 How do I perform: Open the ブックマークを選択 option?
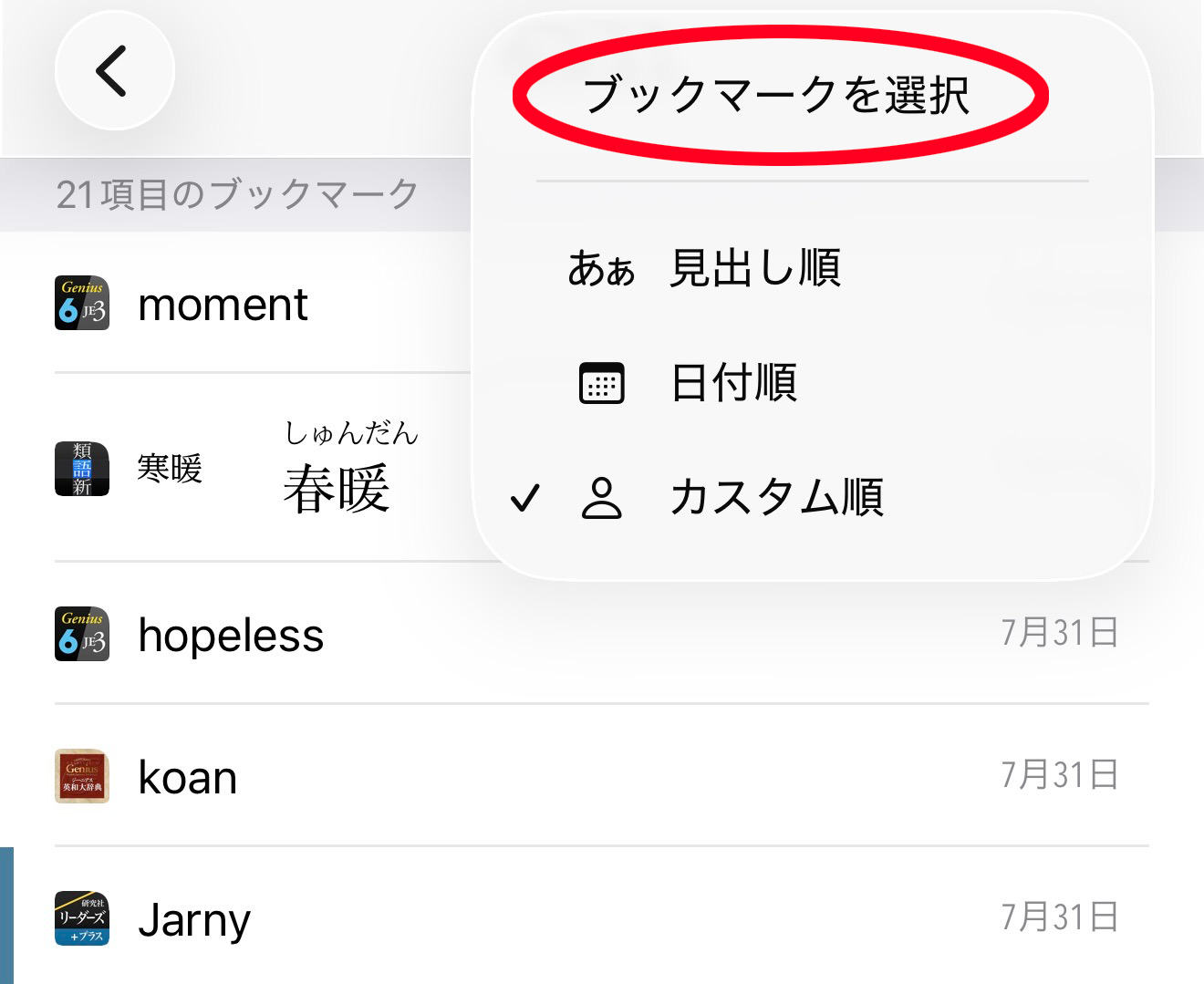coord(780,91)
